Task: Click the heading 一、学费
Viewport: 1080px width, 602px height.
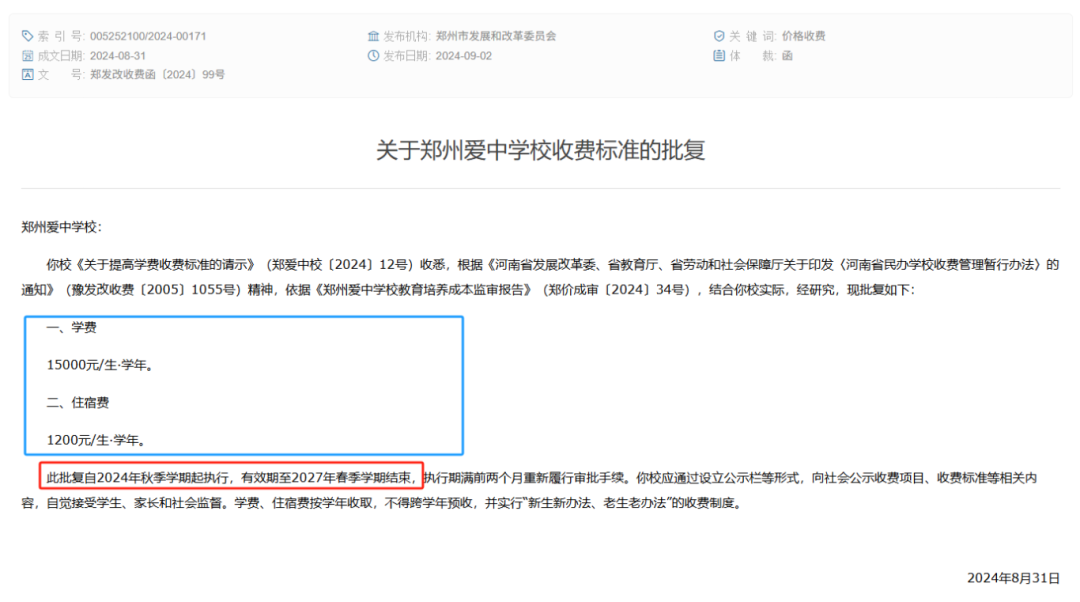Action: [x=72, y=328]
